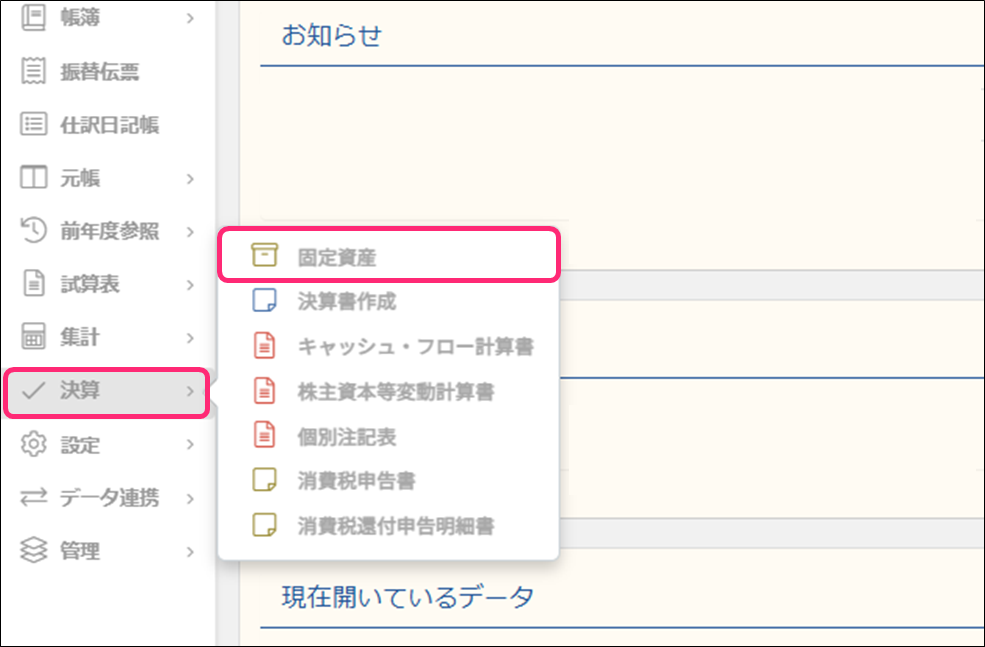
Task: Expand the 前年度参照 submenu chevron
Action: pyautogui.click(x=190, y=233)
